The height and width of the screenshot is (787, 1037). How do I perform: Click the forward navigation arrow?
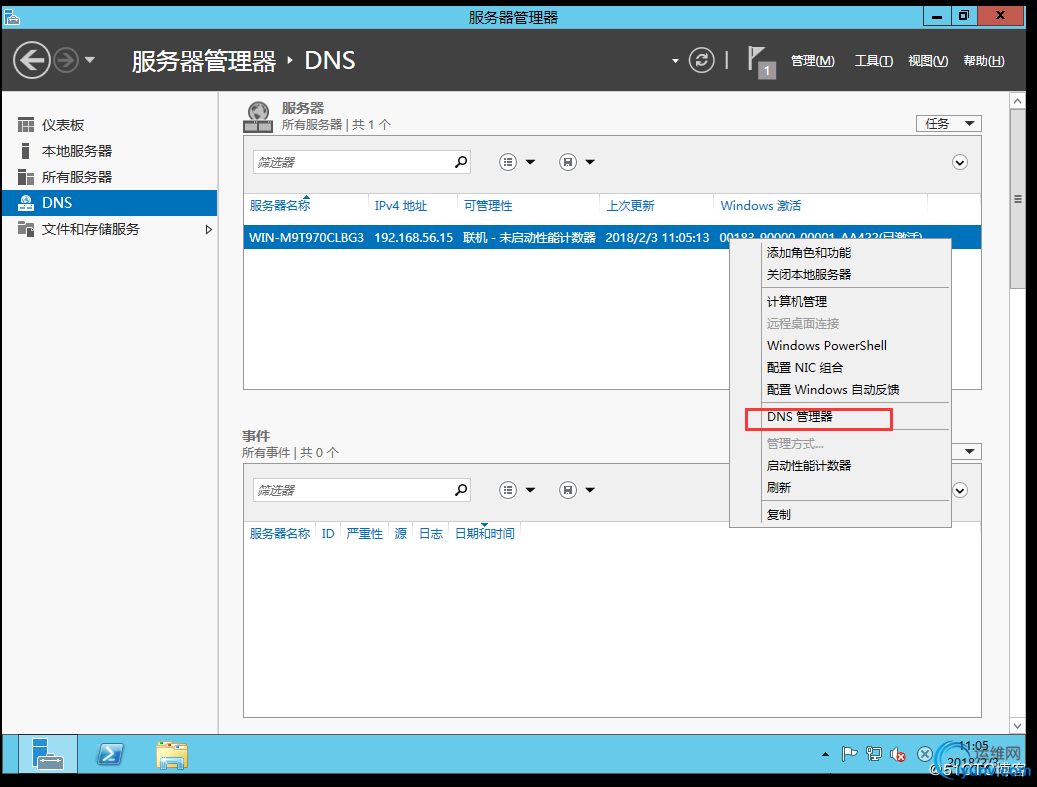(66, 60)
